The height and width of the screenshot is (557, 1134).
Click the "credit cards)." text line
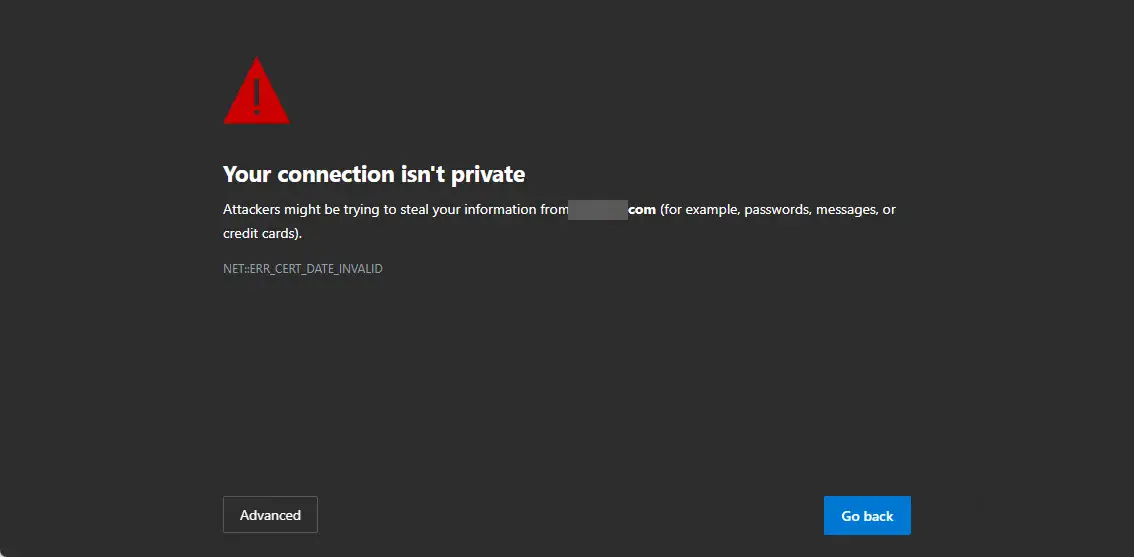pyautogui.click(x=262, y=234)
